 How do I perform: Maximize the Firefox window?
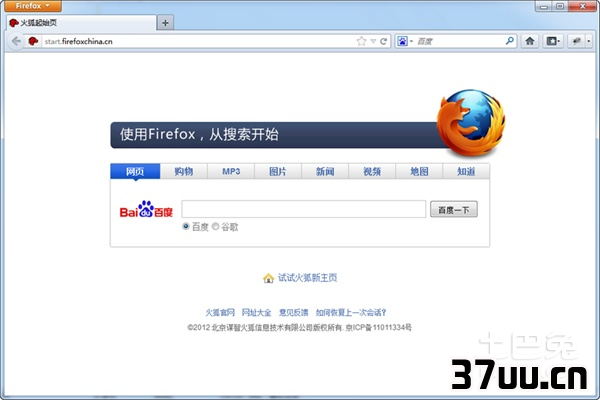click(x=560, y=6)
